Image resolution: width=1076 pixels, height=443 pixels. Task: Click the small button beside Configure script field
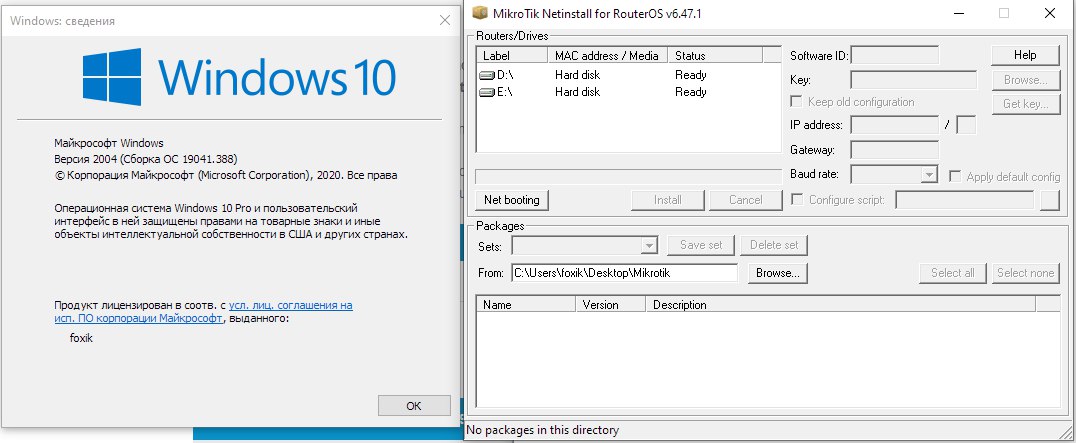click(x=1050, y=200)
